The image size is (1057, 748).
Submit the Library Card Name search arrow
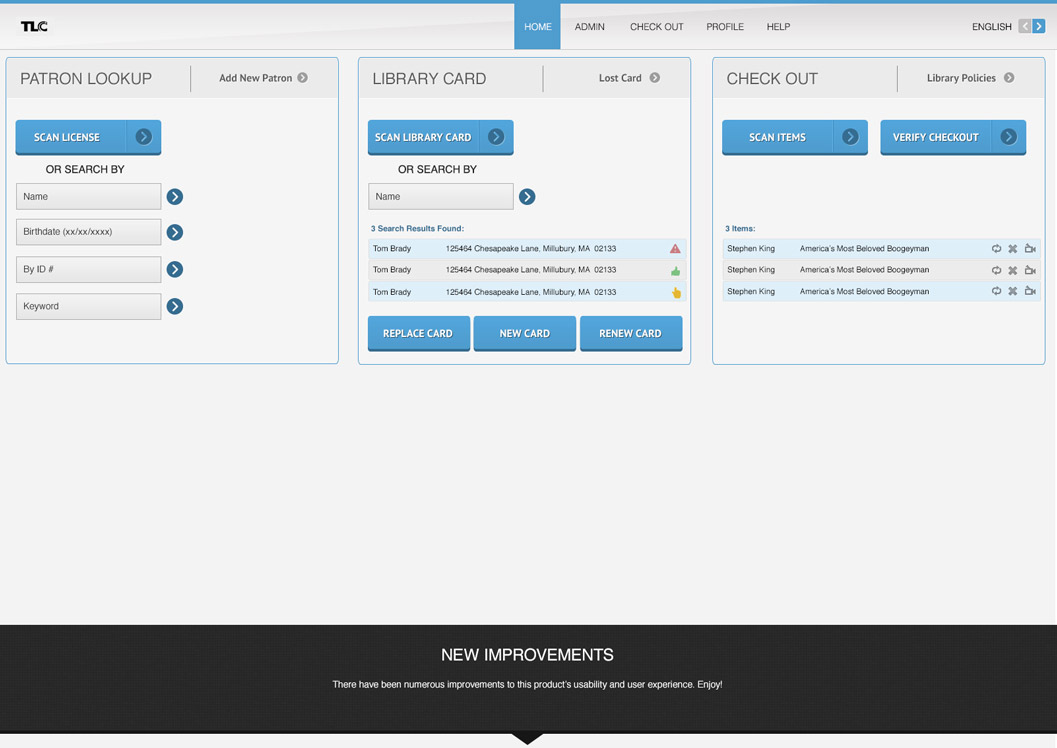[x=527, y=197]
